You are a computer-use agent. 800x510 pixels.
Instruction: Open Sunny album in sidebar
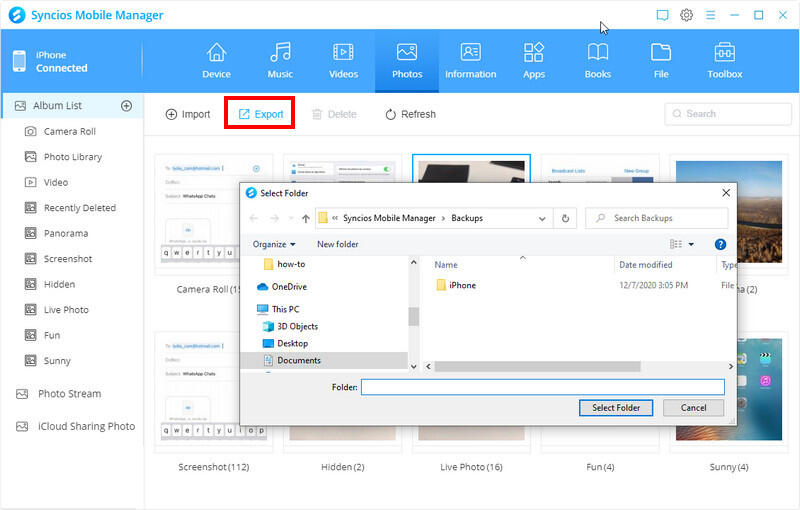tap(57, 361)
